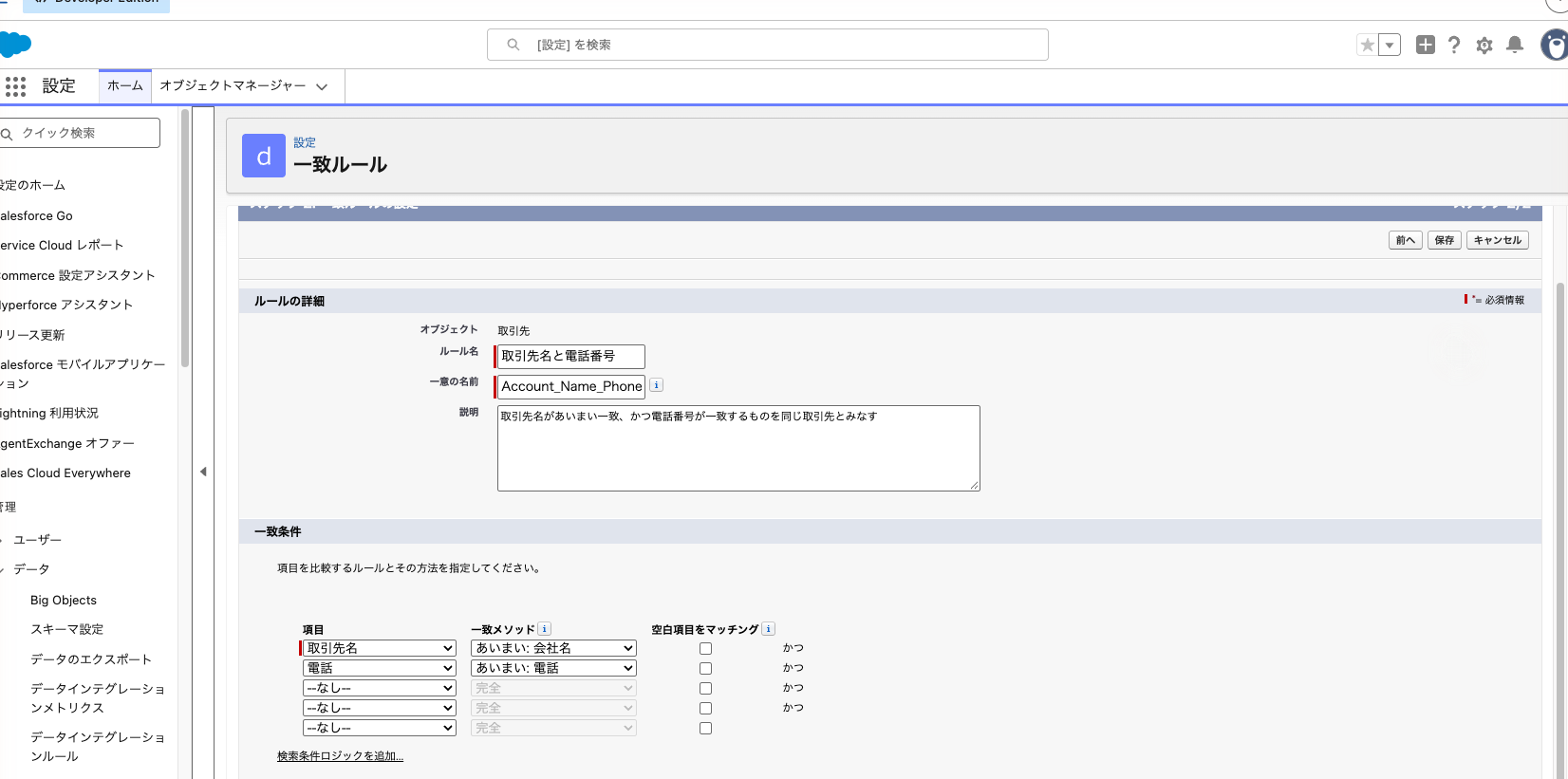Screen dimensions: 1568x779
Task: Click the 検索条件ロジックを追加... link
Action: pyautogui.click(x=340, y=756)
